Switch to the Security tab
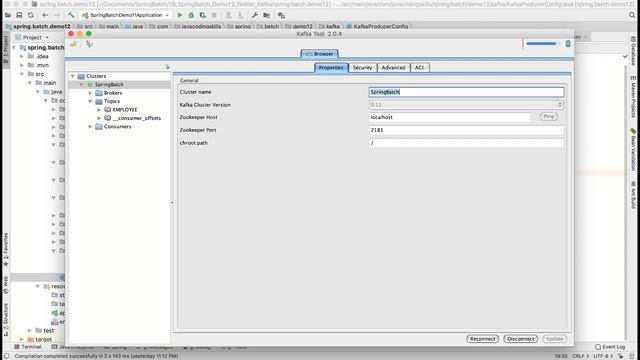Screen dimensions: 640x360 click(362, 68)
